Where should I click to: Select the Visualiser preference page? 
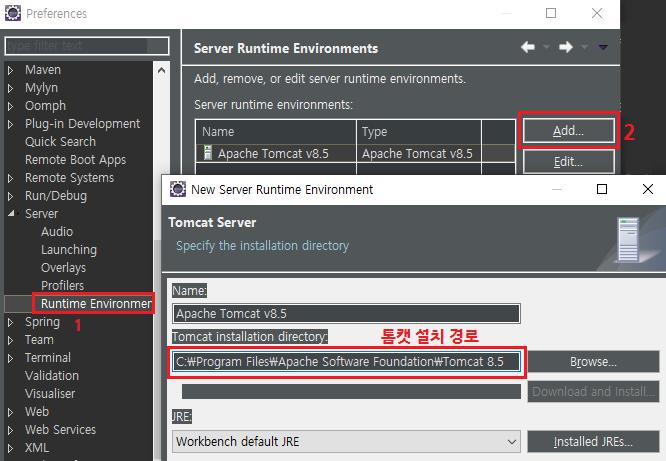50,393
